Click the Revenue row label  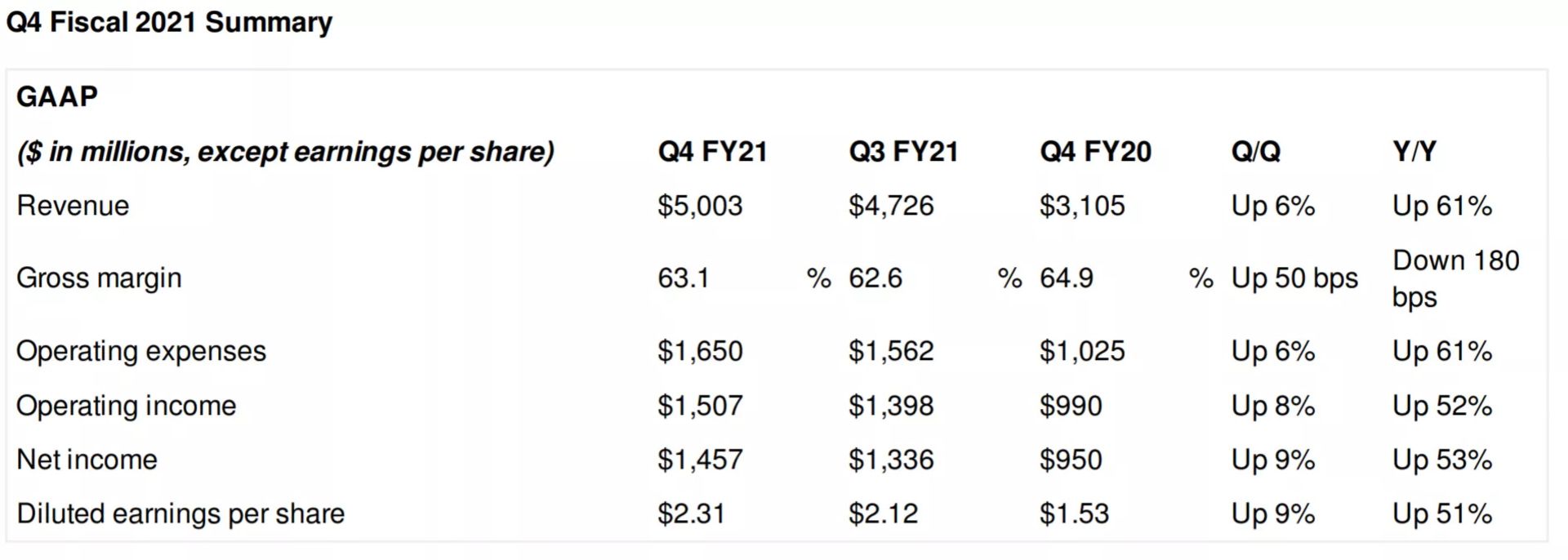pyautogui.click(x=73, y=206)
